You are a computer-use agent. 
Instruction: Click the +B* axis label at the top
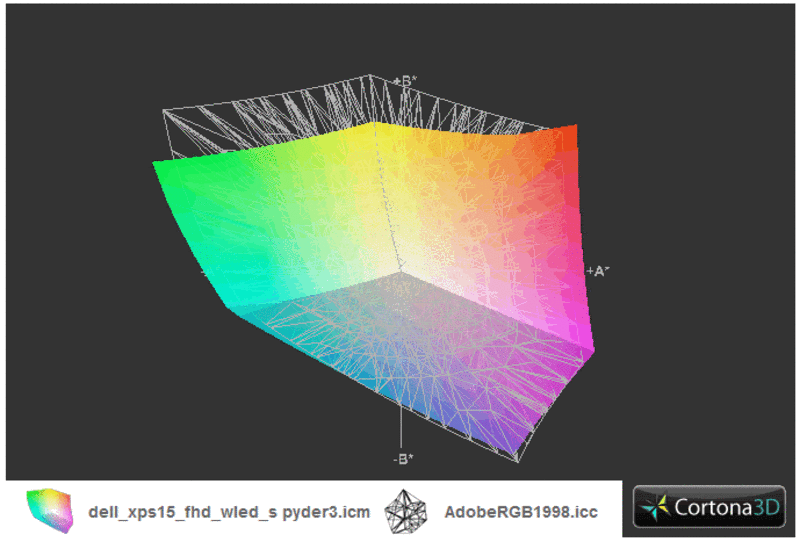pyautogui.click(x=405, y=80)
